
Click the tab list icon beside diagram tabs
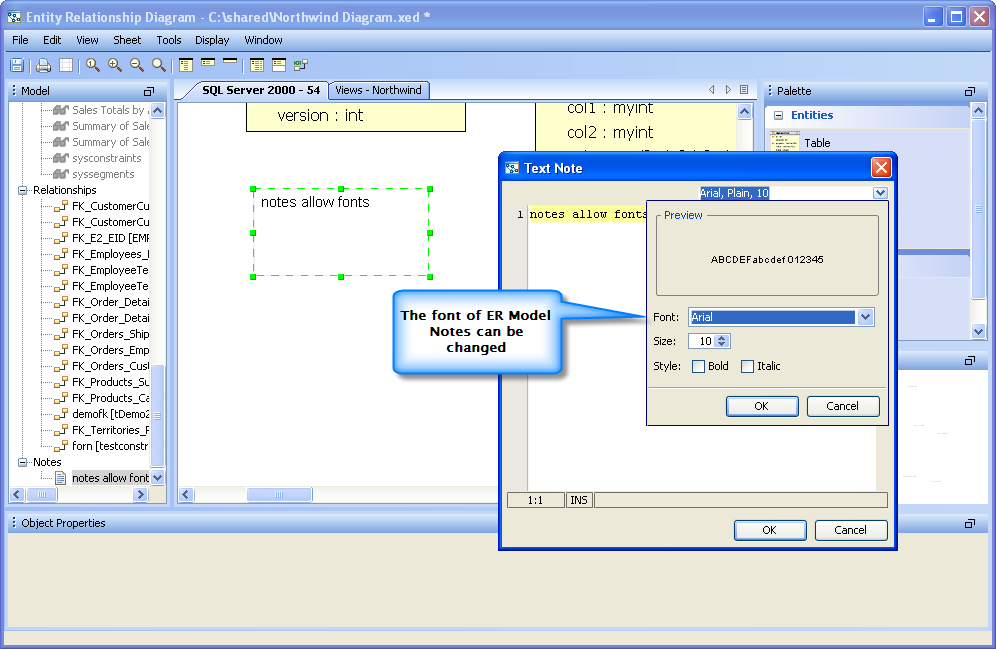pyautogui.click(x=744, y=90)
